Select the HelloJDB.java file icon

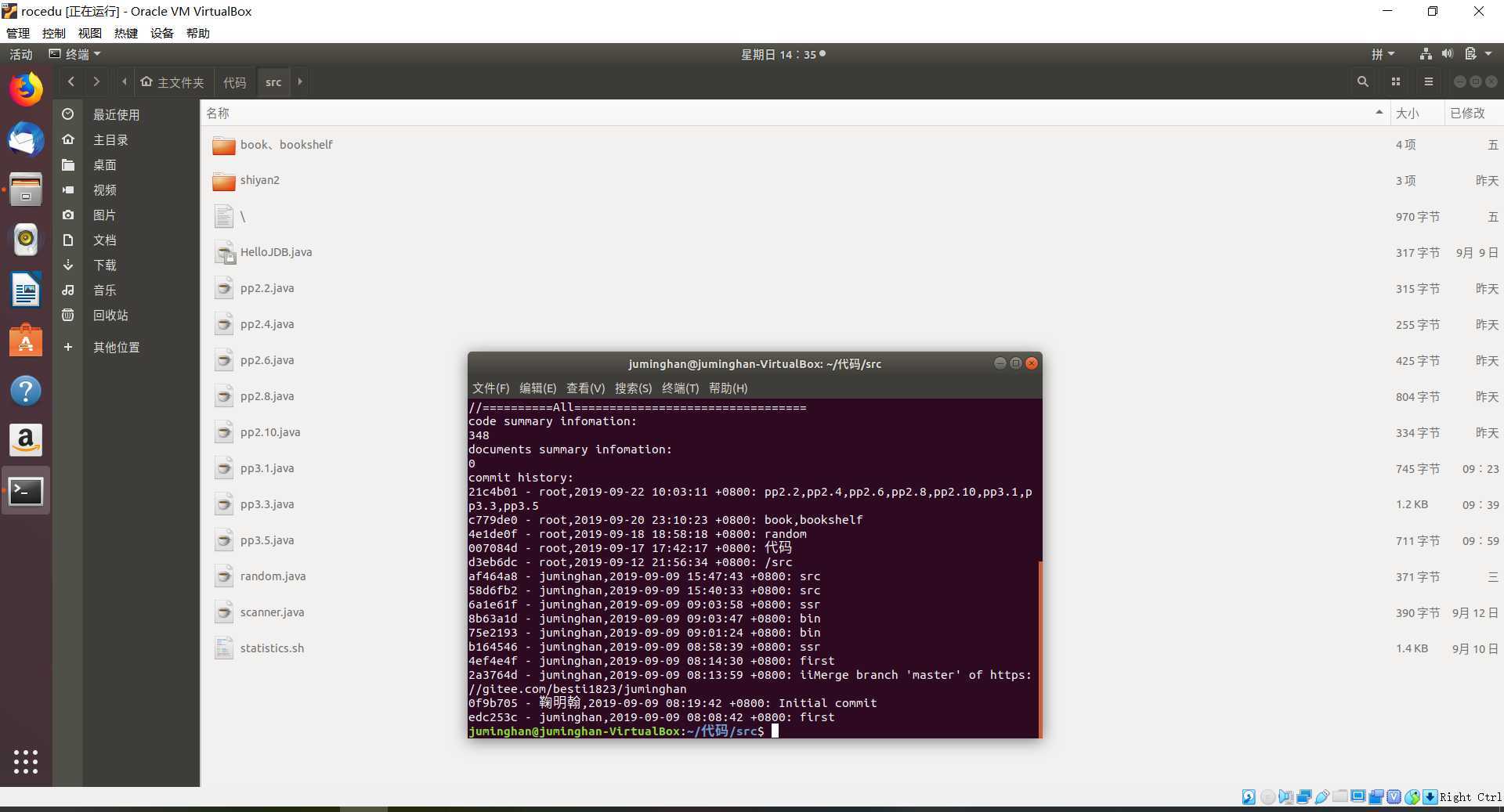pyautogui.click(x=224, y=253)
